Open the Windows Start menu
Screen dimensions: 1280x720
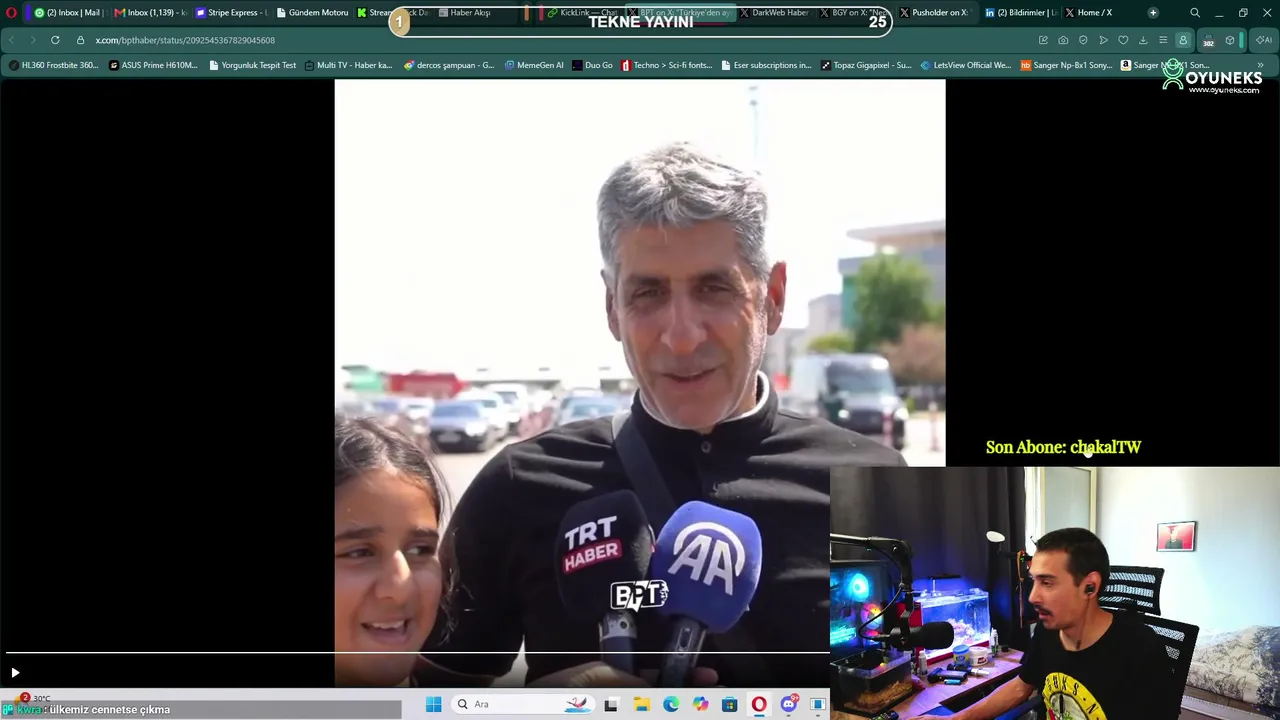pos(433,705)
